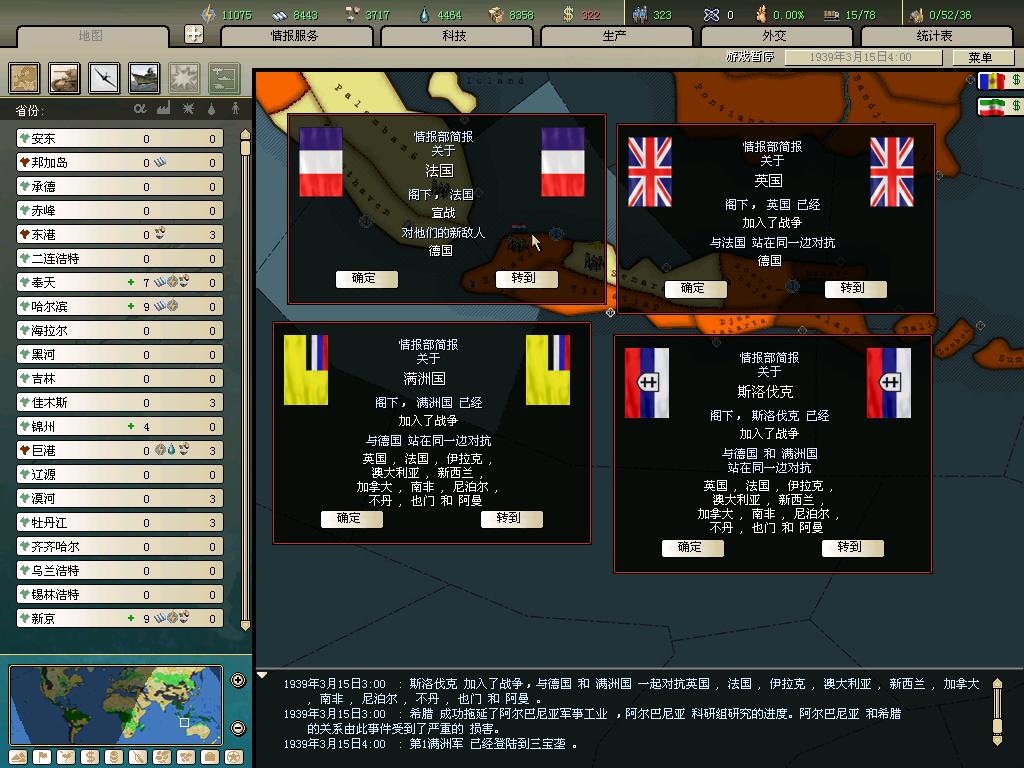
Task: Select province 奉天 in the list
Action: [120, 283]
